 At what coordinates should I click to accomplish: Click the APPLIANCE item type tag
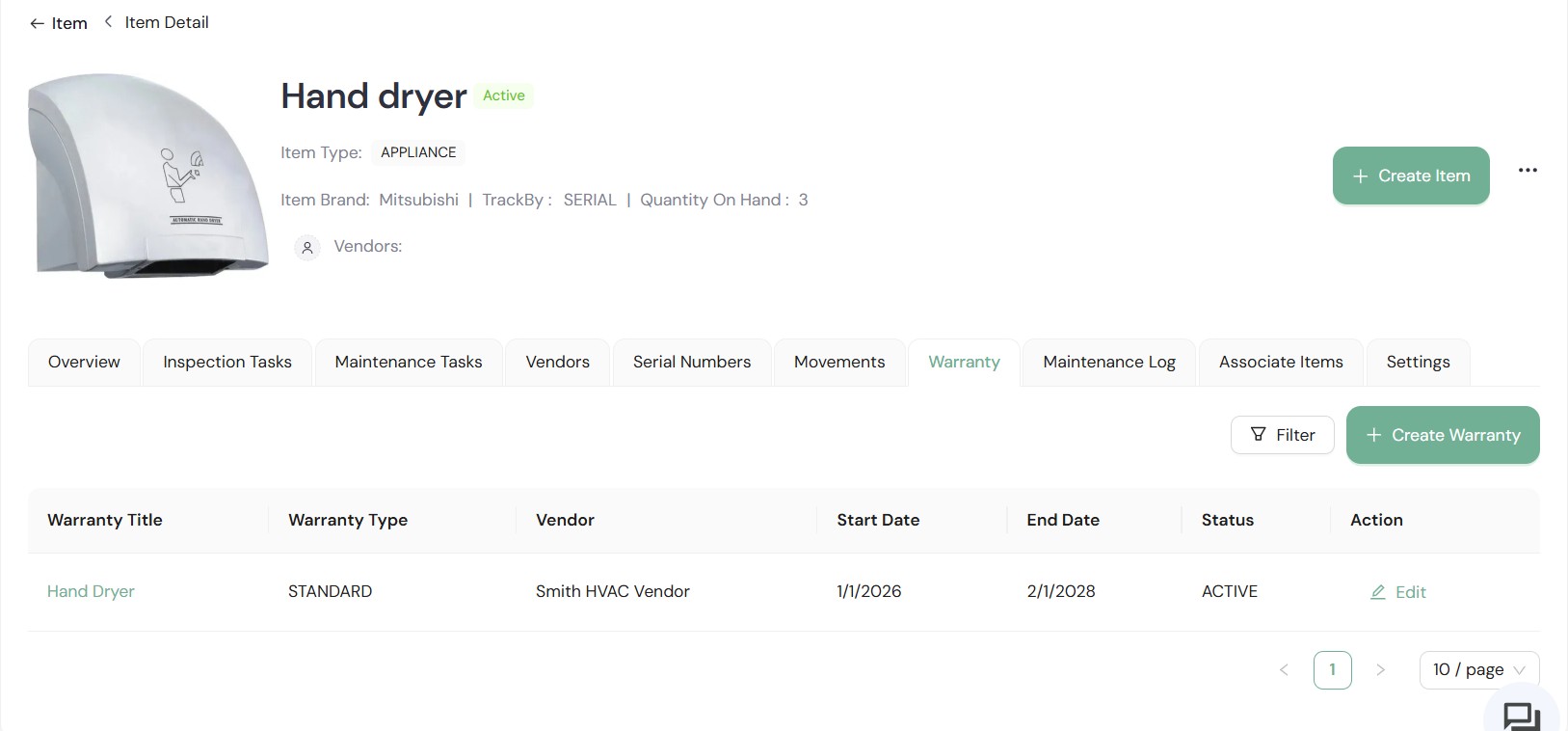pos(418,152)
